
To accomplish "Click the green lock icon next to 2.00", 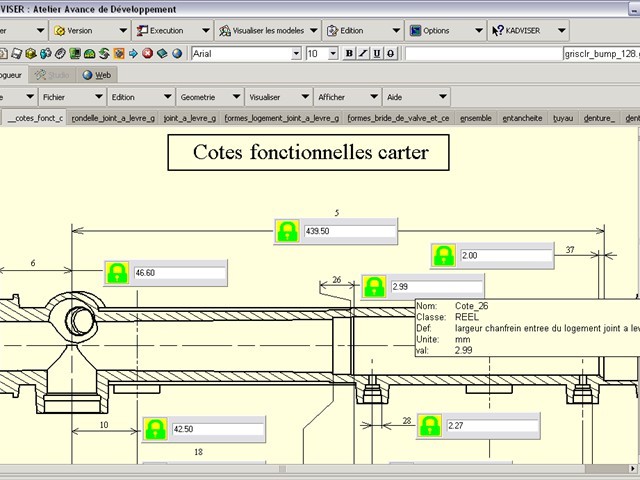I will coord(444,256).
